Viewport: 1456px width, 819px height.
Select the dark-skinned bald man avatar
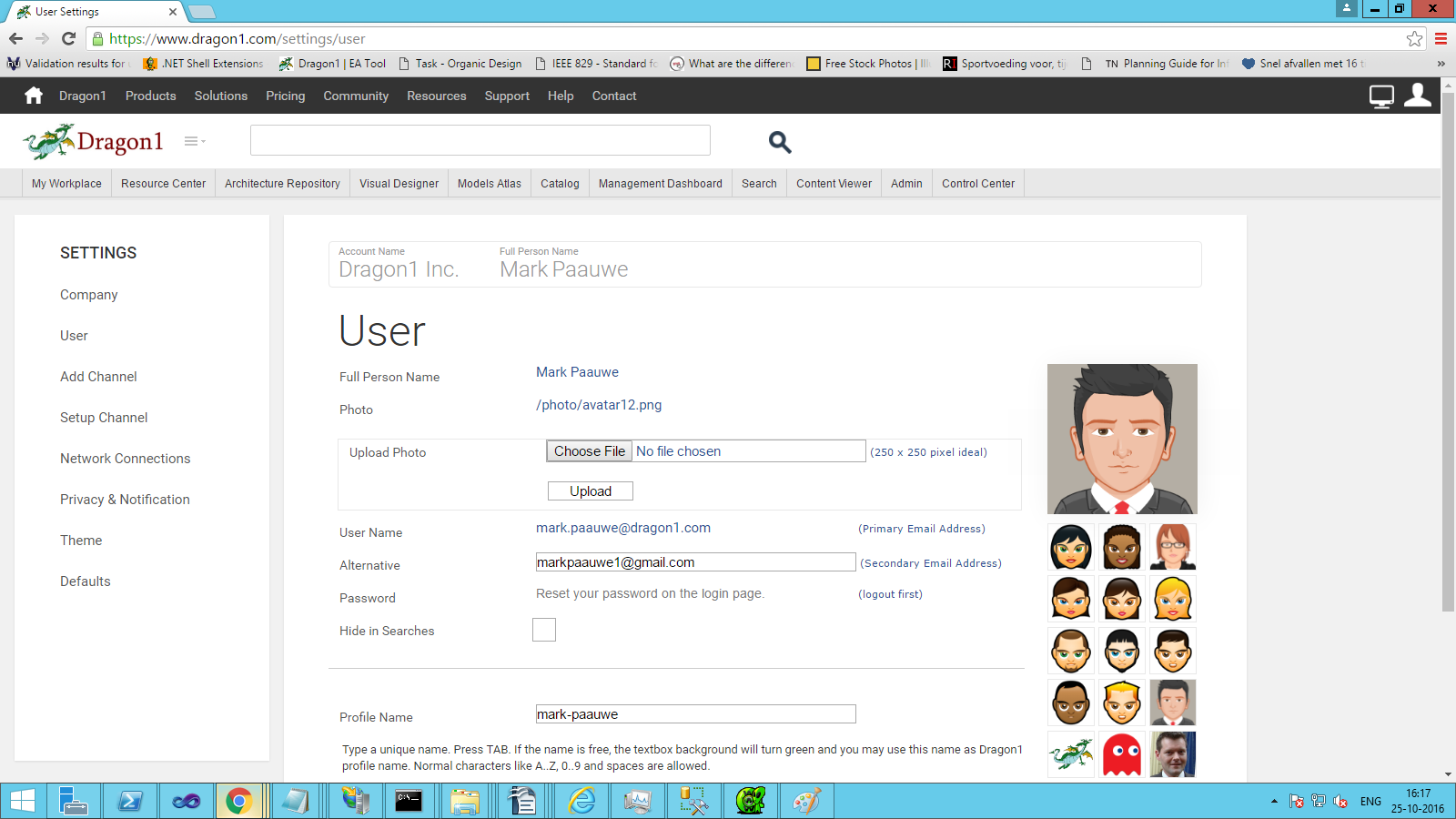(1071, 702)
